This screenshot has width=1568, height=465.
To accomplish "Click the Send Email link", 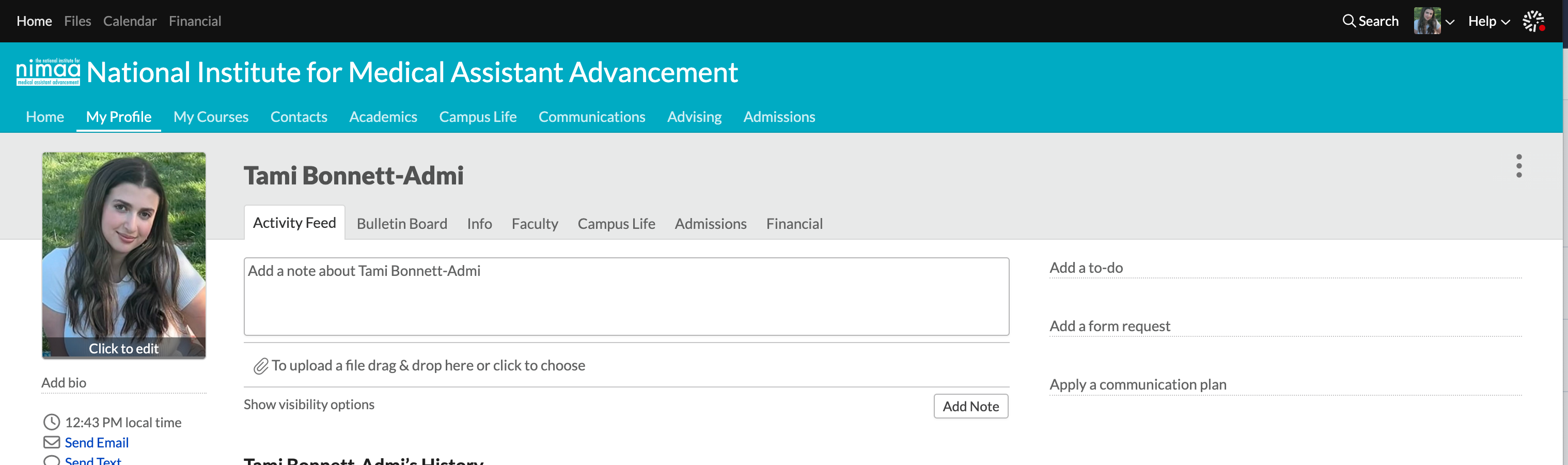I will [97, 442].
